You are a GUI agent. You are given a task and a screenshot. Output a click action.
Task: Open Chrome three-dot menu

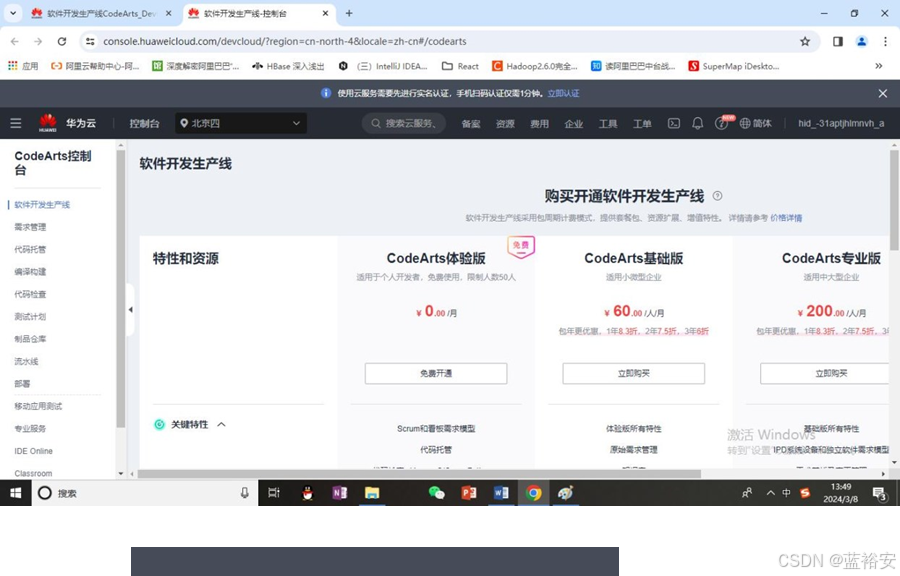(x=885, y=41)
